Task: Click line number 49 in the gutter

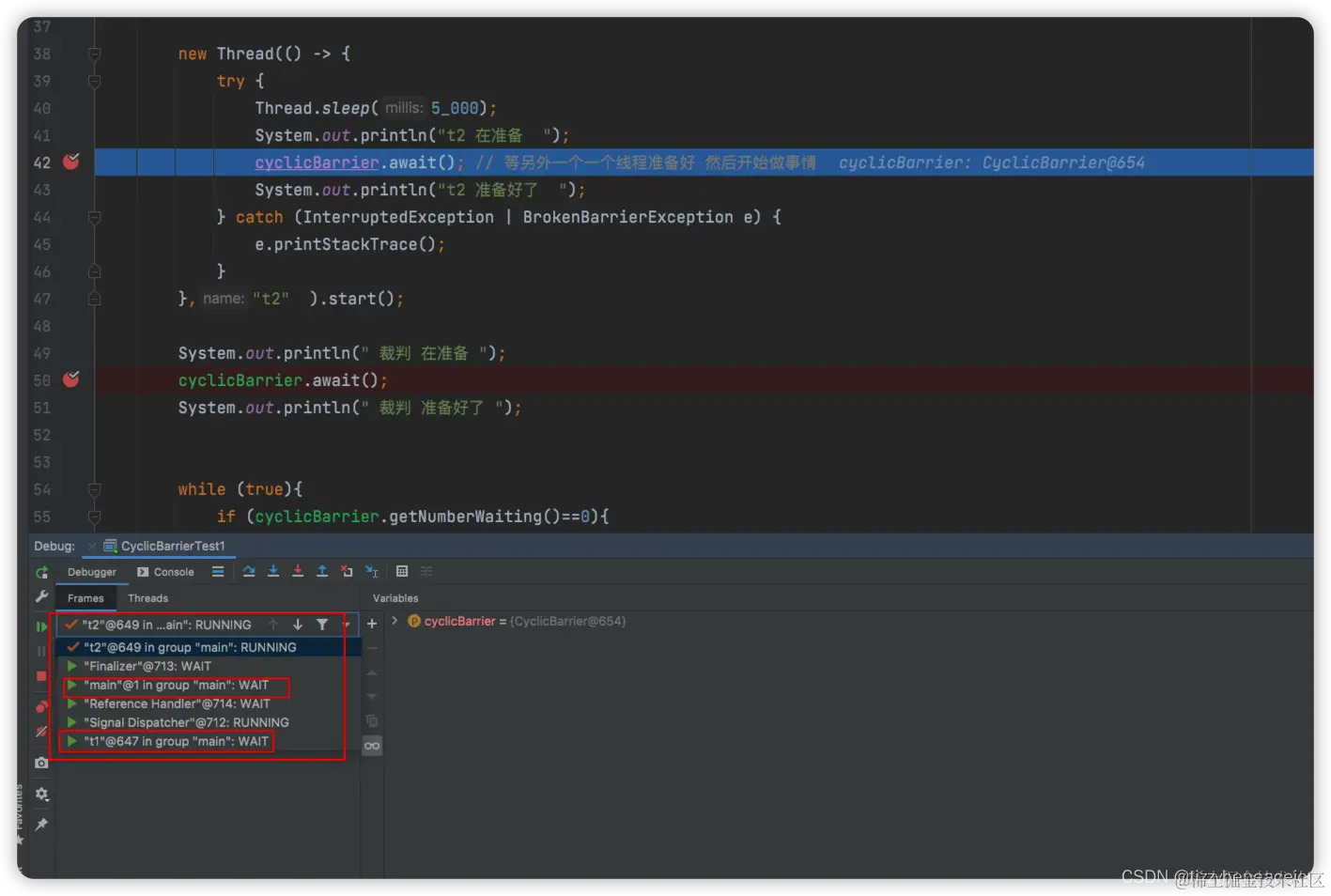Action: tap(41, 353)
